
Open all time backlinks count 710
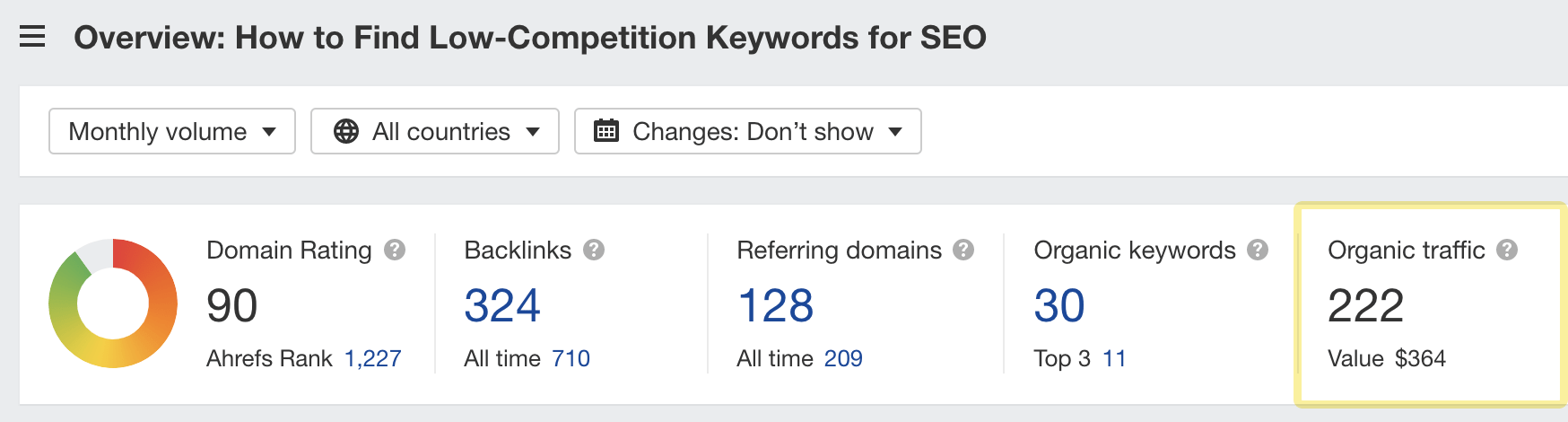[x=571, y=358]
